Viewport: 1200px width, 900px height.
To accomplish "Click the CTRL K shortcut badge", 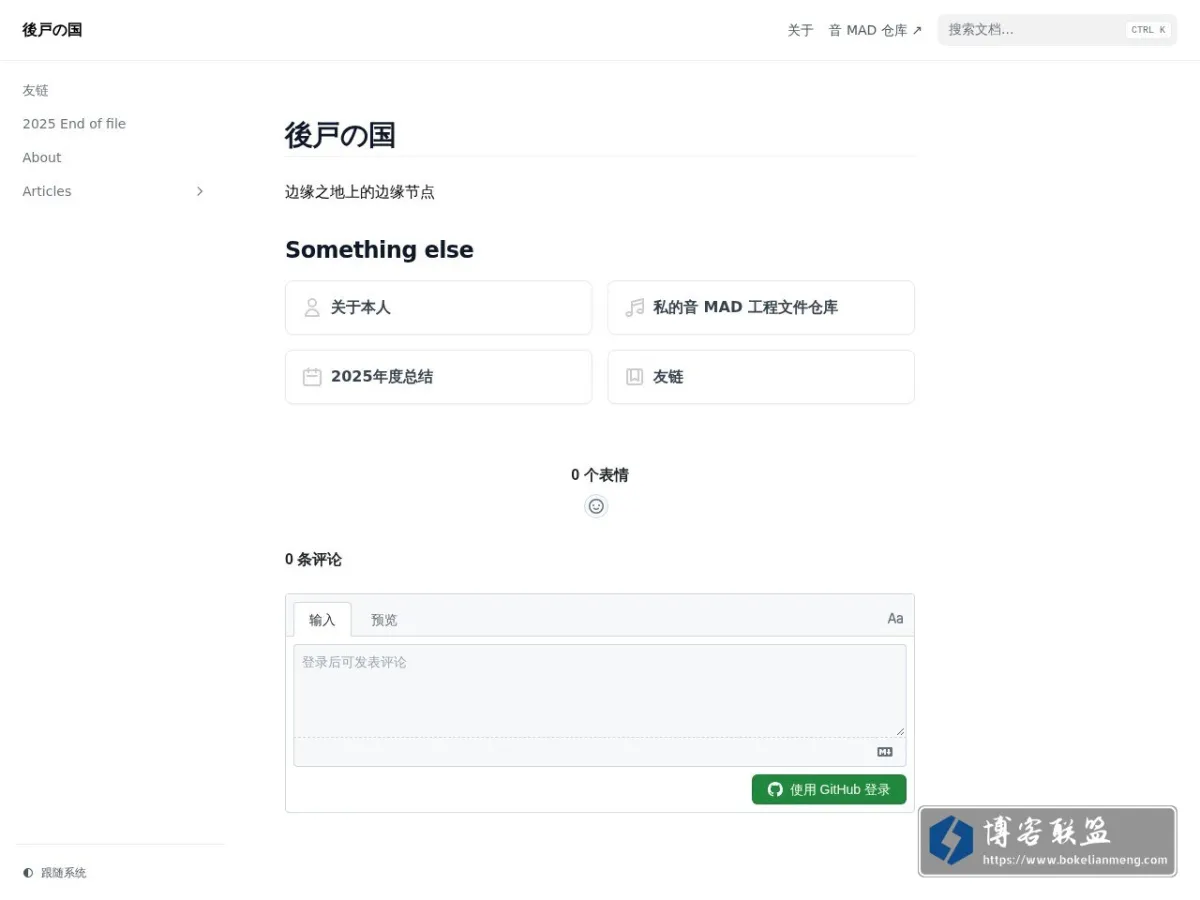I will 1148,30.
